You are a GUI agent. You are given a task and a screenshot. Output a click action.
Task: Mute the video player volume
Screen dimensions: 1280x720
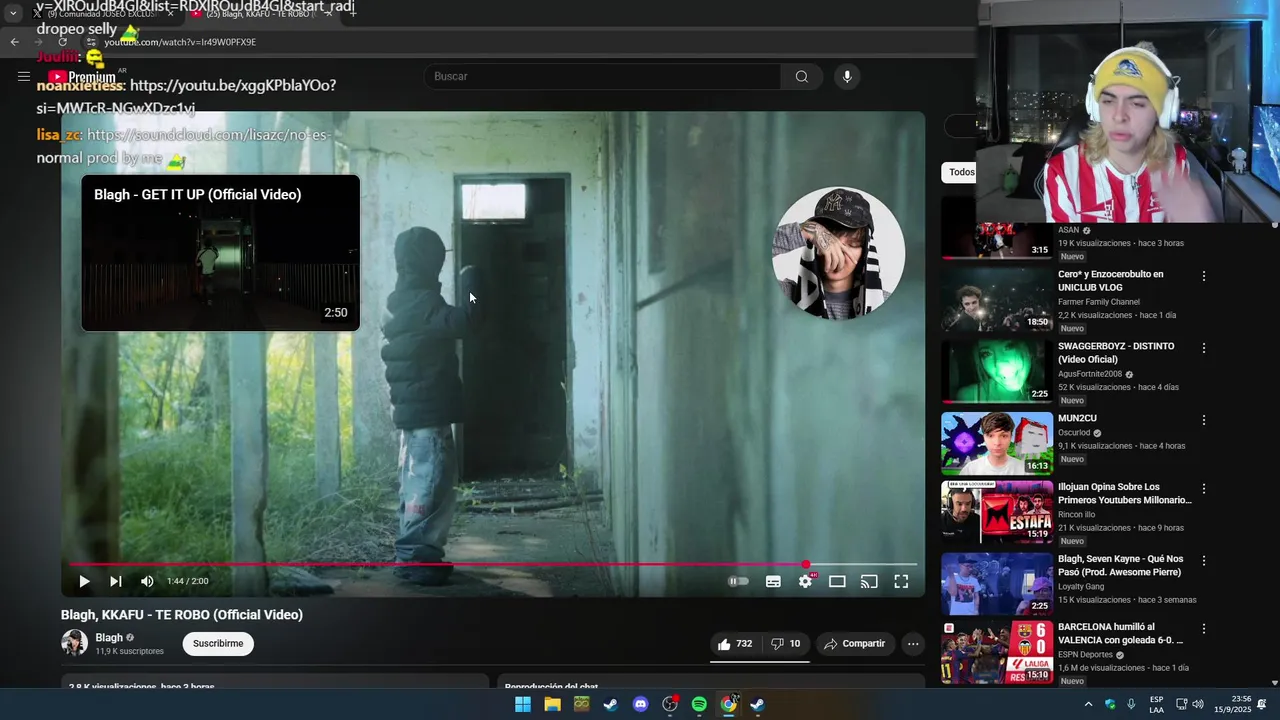[147, 581]
